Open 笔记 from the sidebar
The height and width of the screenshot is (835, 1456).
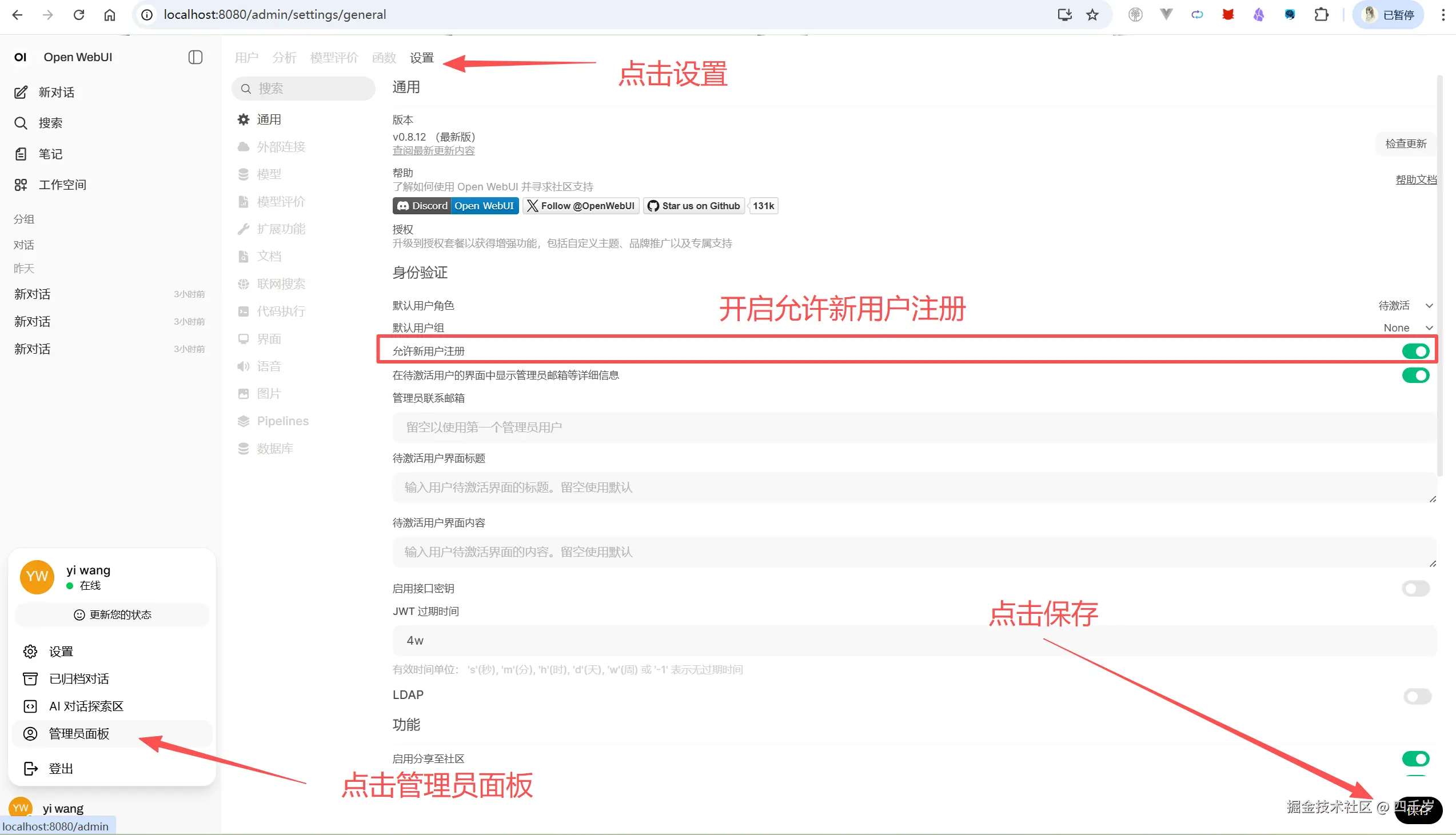tap(49, 153)
